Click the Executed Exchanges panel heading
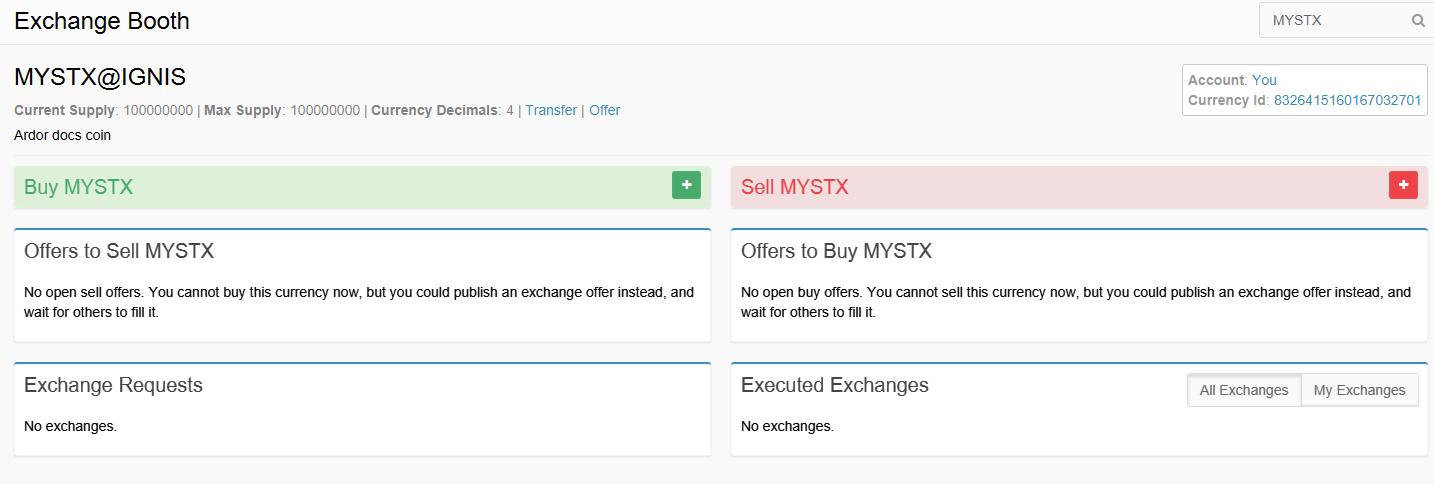The image size is (1434, 484). pyautogui.click(x=834, y=385)
